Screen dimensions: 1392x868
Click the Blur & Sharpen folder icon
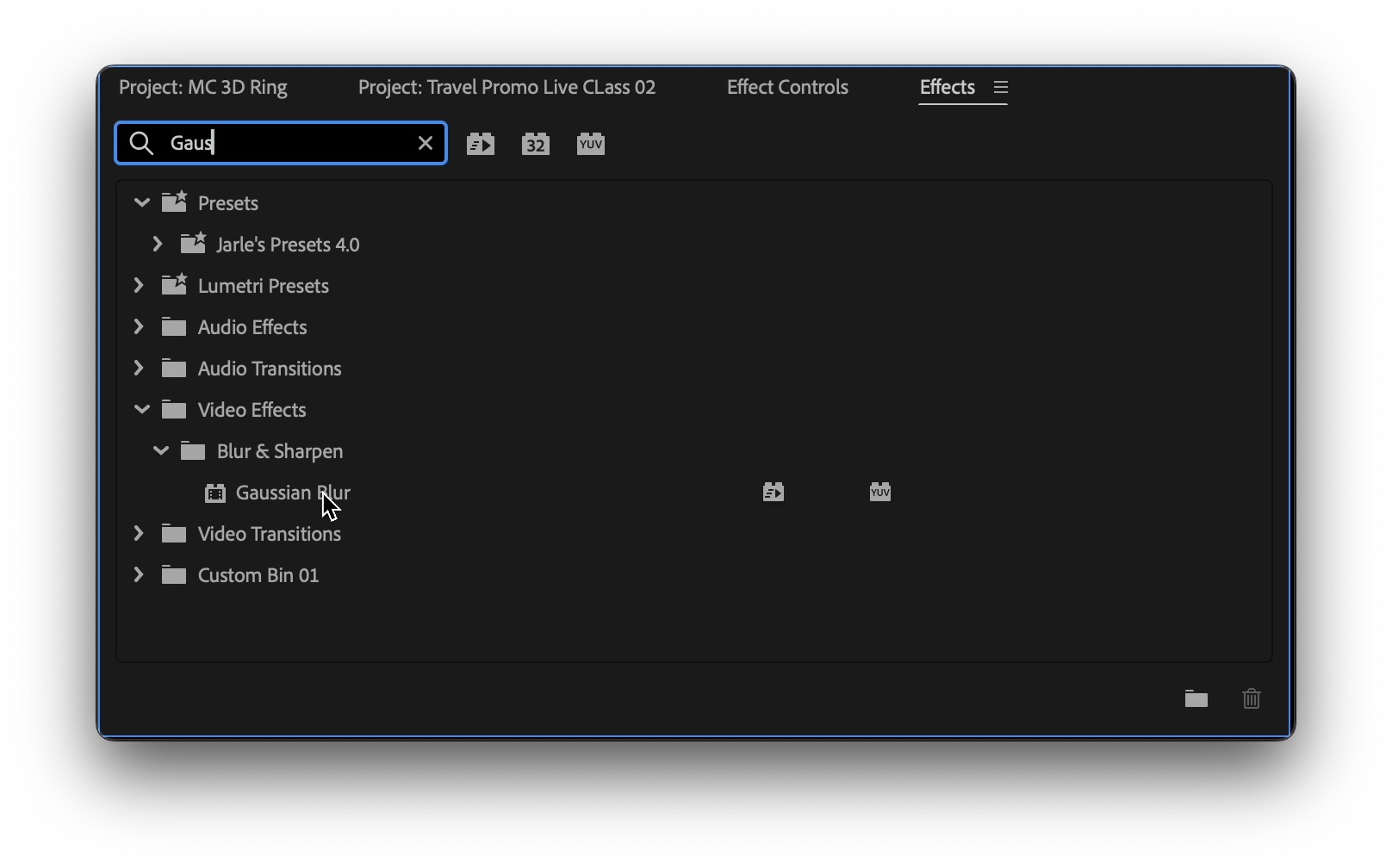[x=193, y=451]
